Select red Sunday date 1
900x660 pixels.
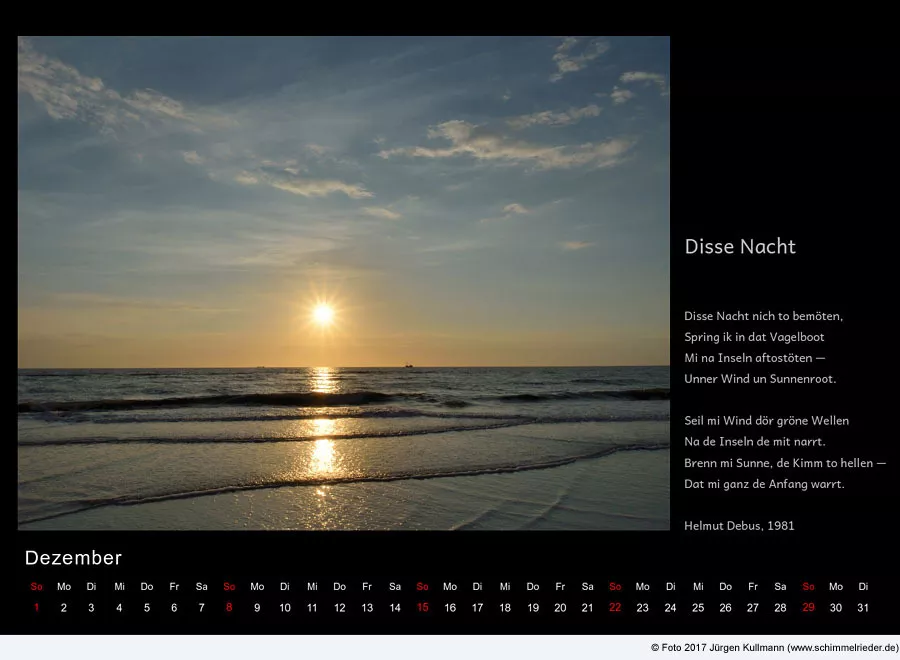(x=37, y=607)
